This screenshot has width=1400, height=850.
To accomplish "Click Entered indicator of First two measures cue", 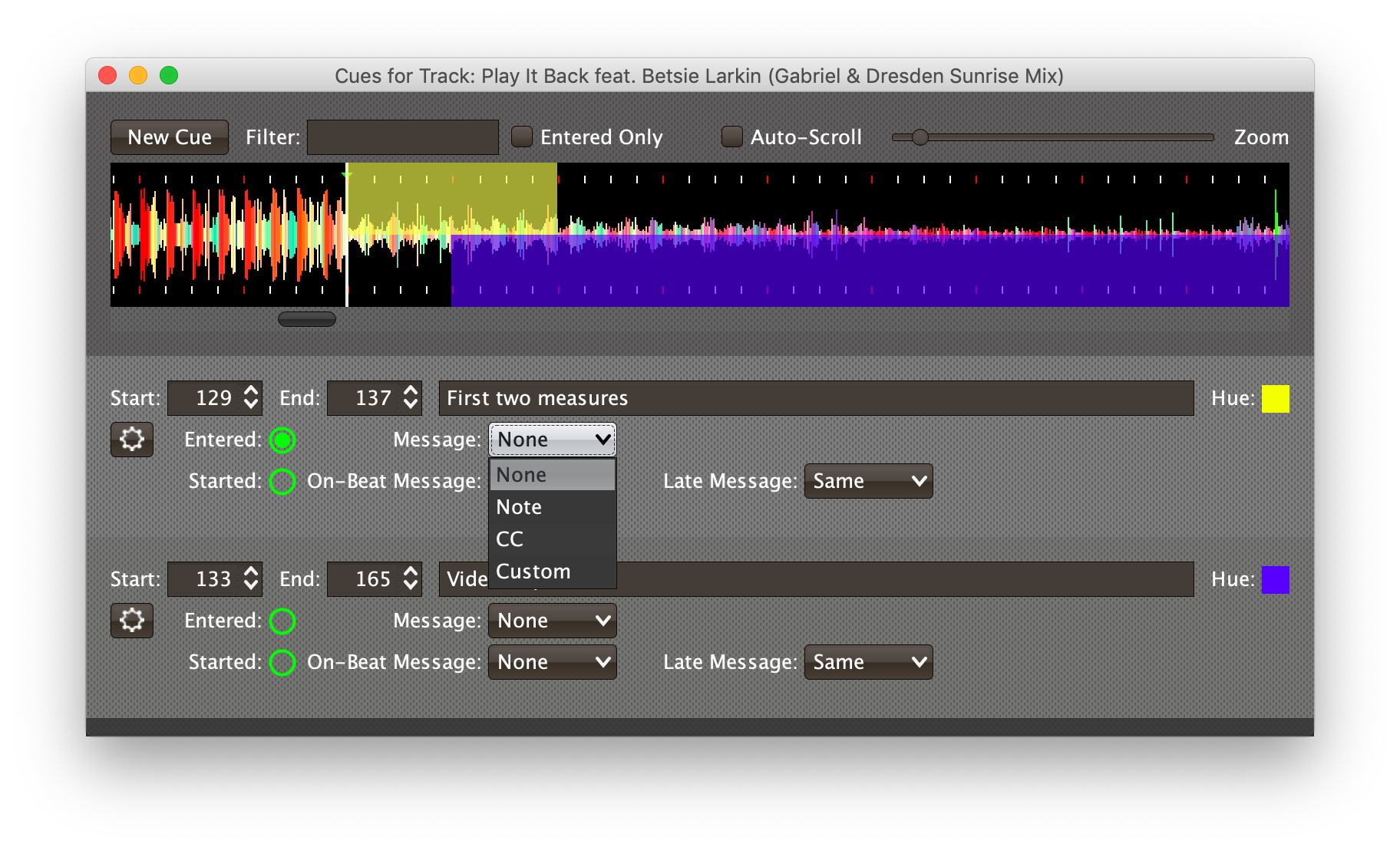I will click(282, 440).
